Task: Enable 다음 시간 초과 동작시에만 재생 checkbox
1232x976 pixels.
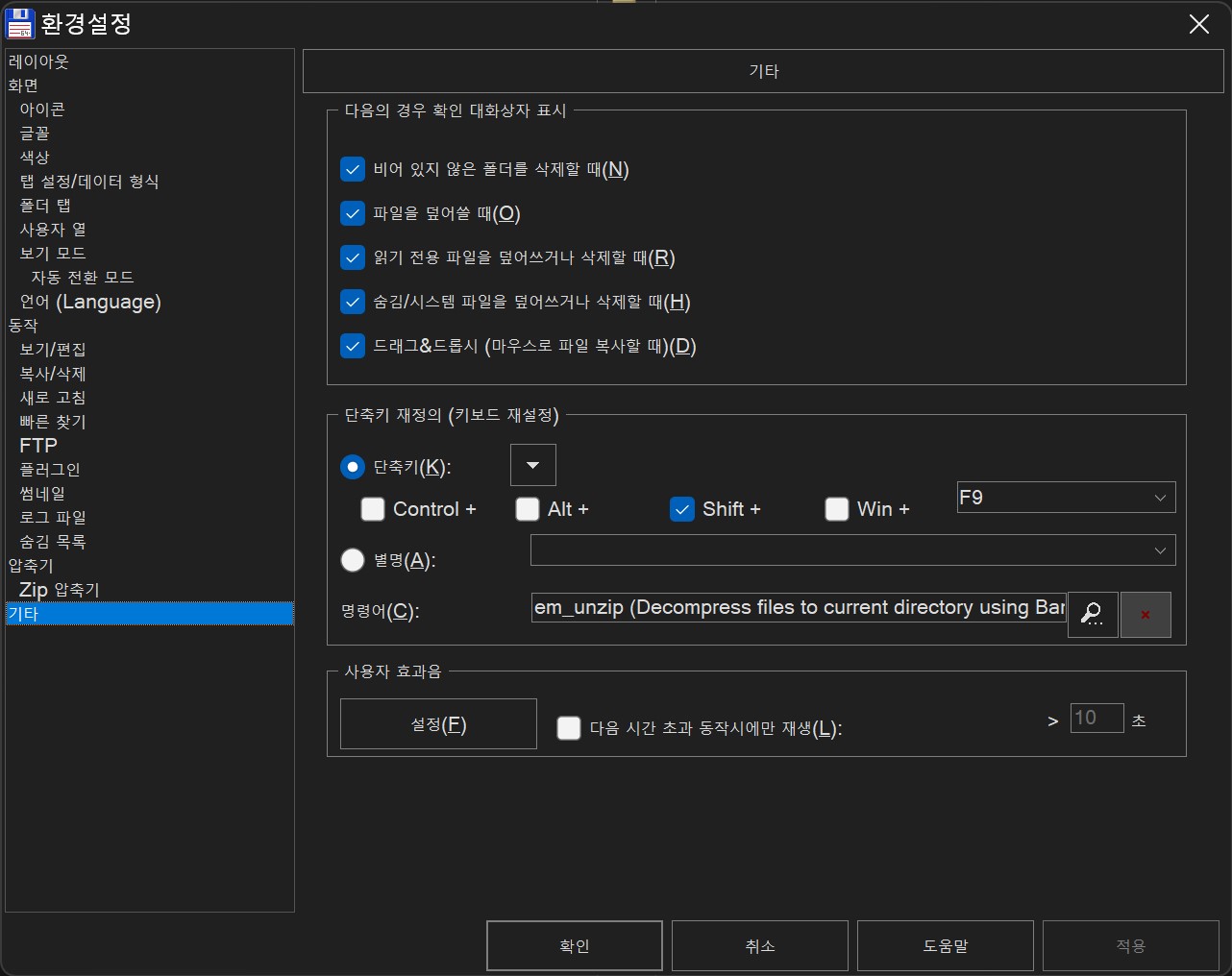Action: [569, 728]
